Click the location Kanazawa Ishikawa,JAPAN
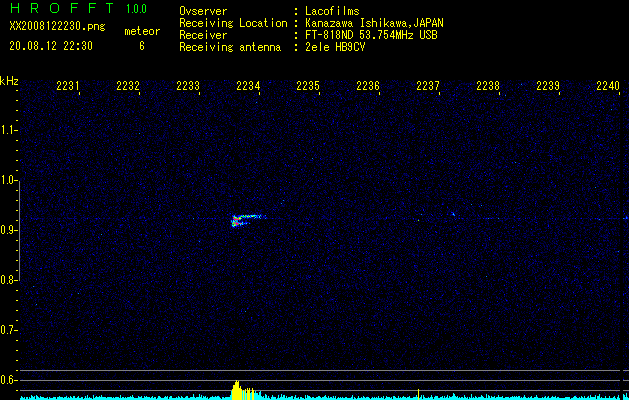 tap(374, 23)
